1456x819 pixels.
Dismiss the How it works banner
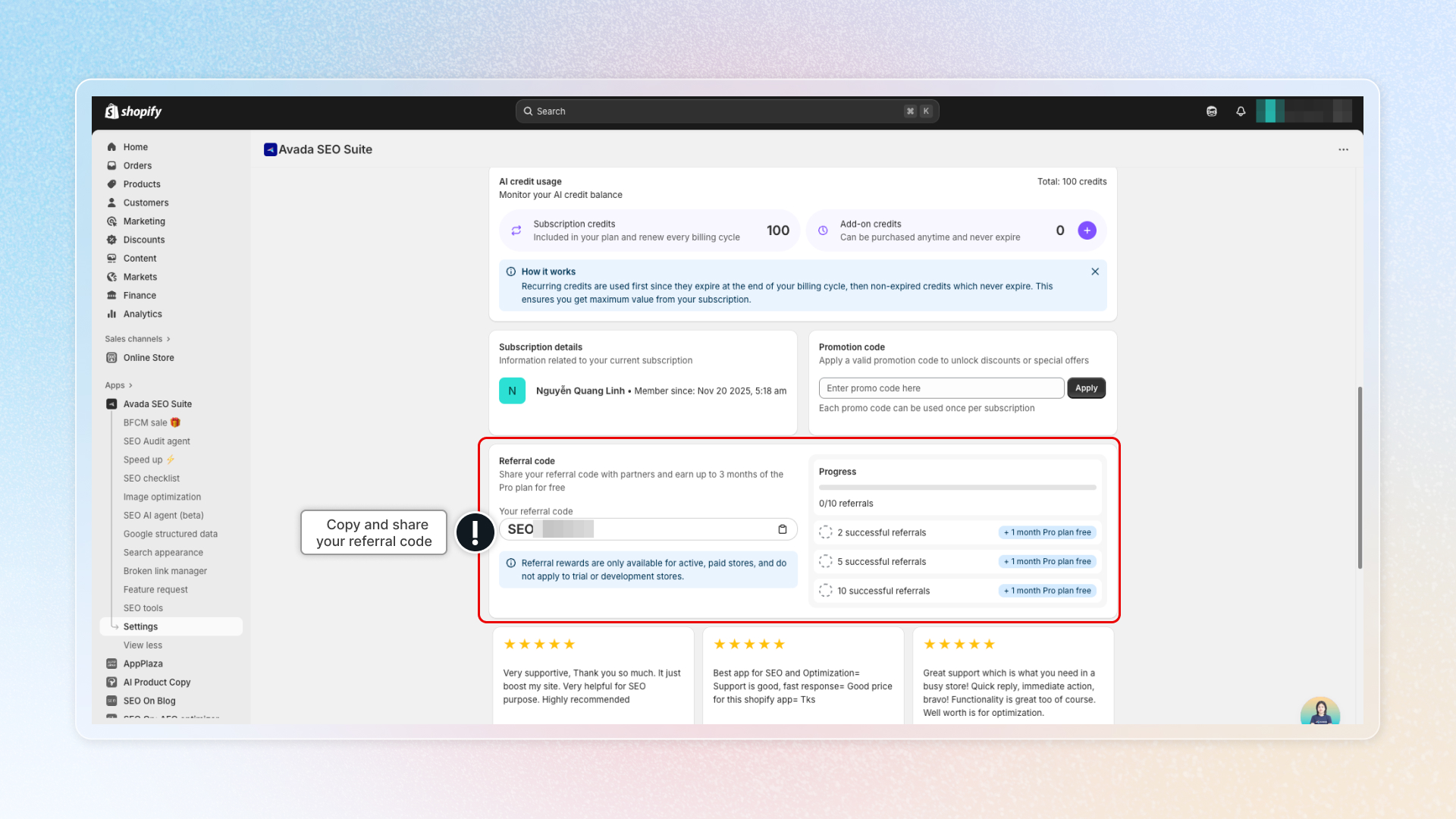tap(1095, 271)
